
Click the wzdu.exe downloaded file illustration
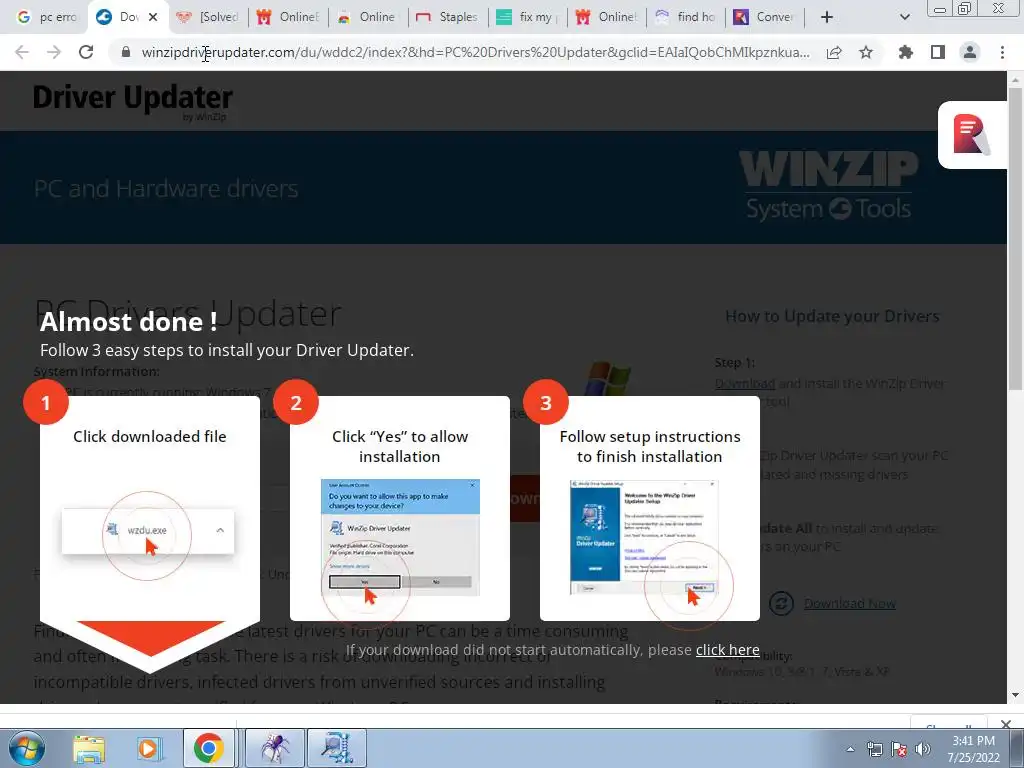(x=148, y=531)
